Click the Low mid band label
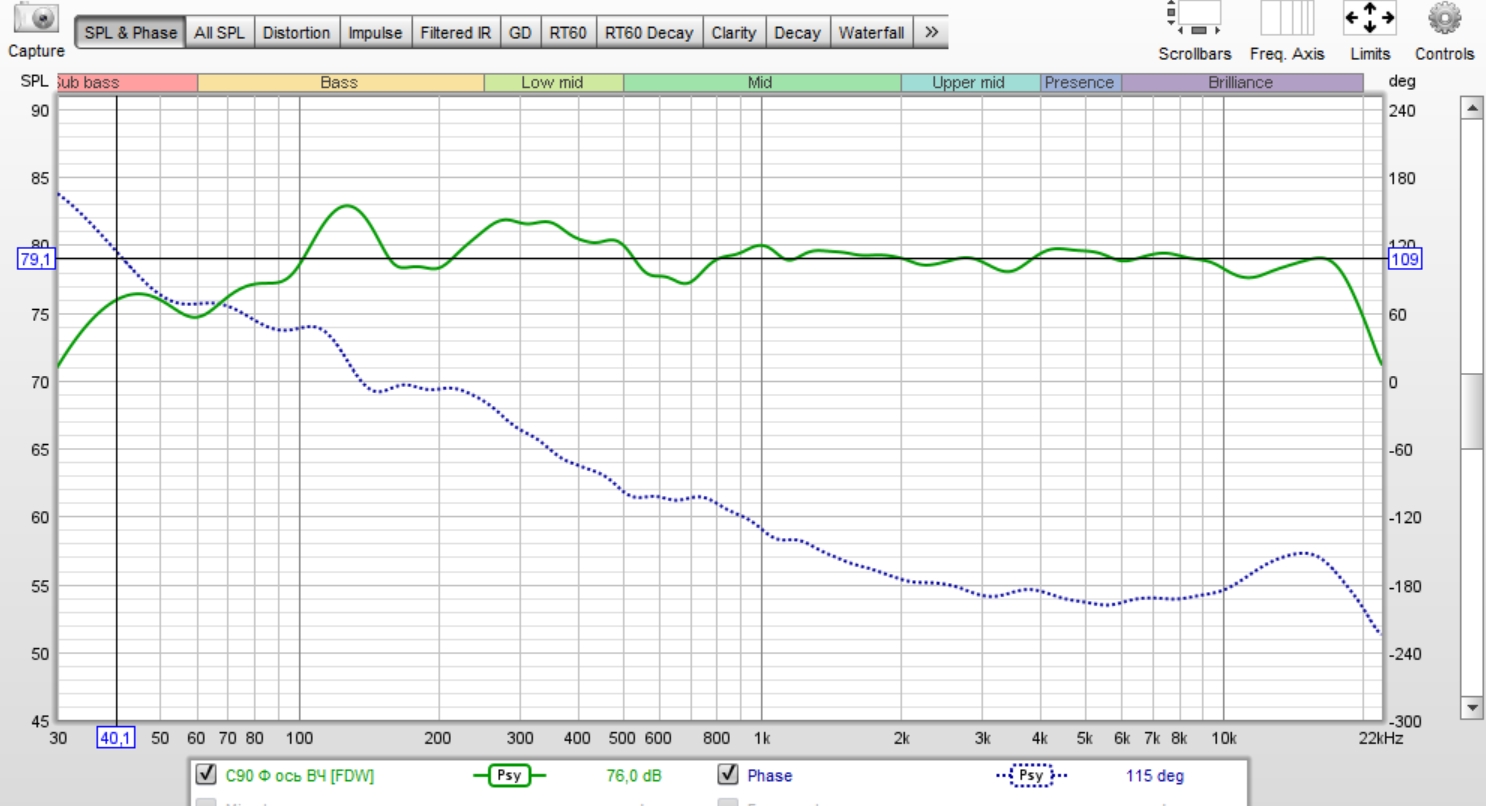Viewport: 1486px width, 806px height. pyautogui.click(x=553, y=83)
